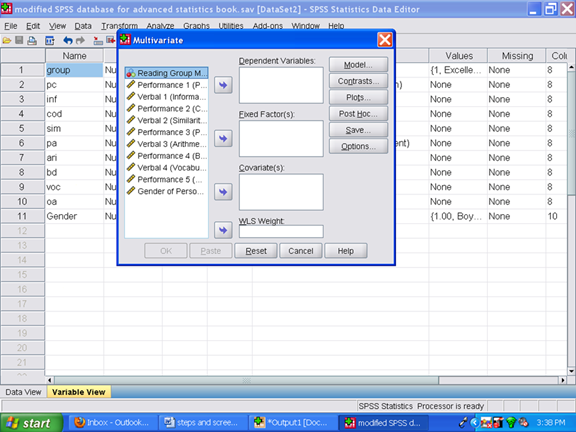Select Performance 3 (P... variable

click(x=167, y=132)
